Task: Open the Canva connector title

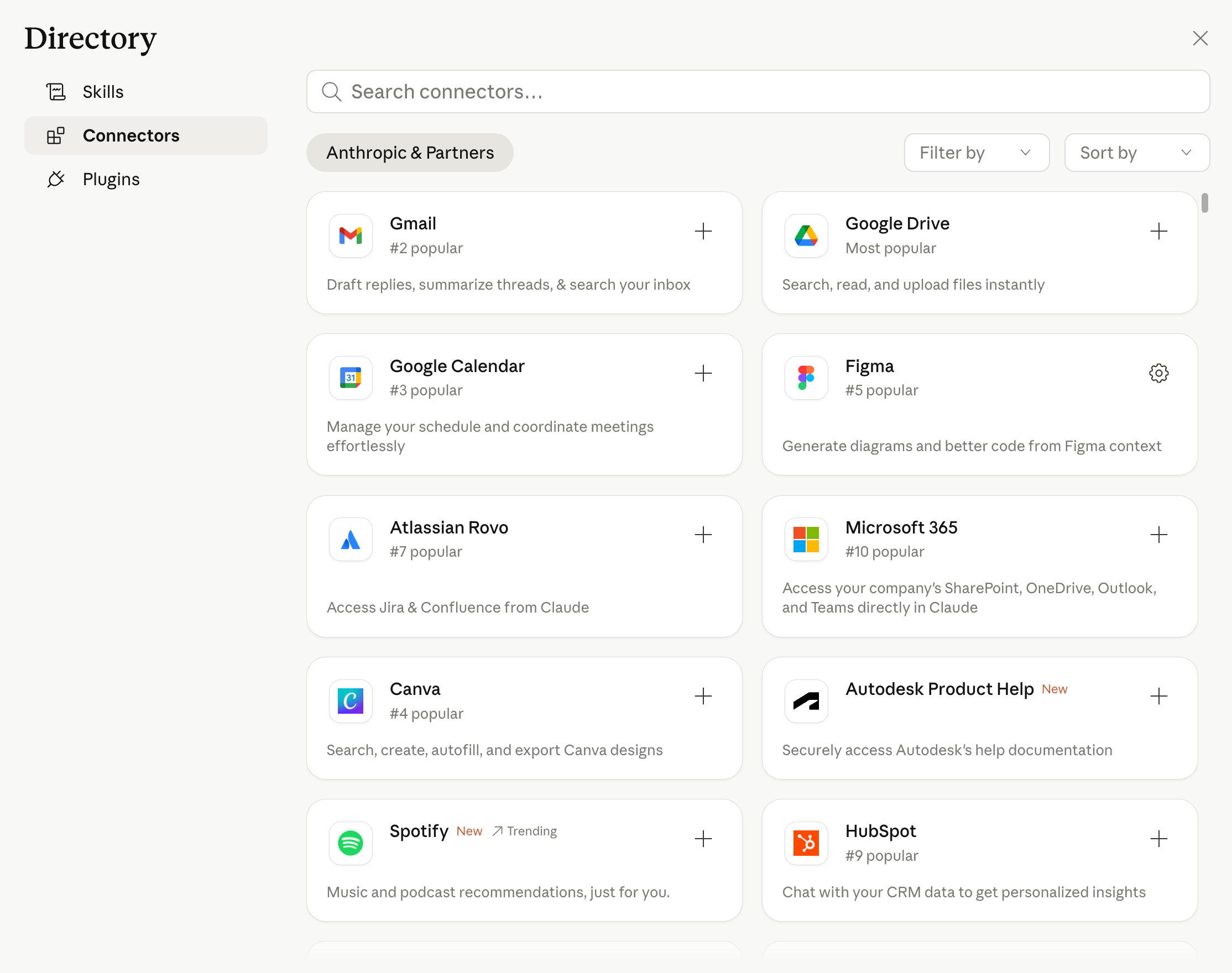Action: point(415,689)
